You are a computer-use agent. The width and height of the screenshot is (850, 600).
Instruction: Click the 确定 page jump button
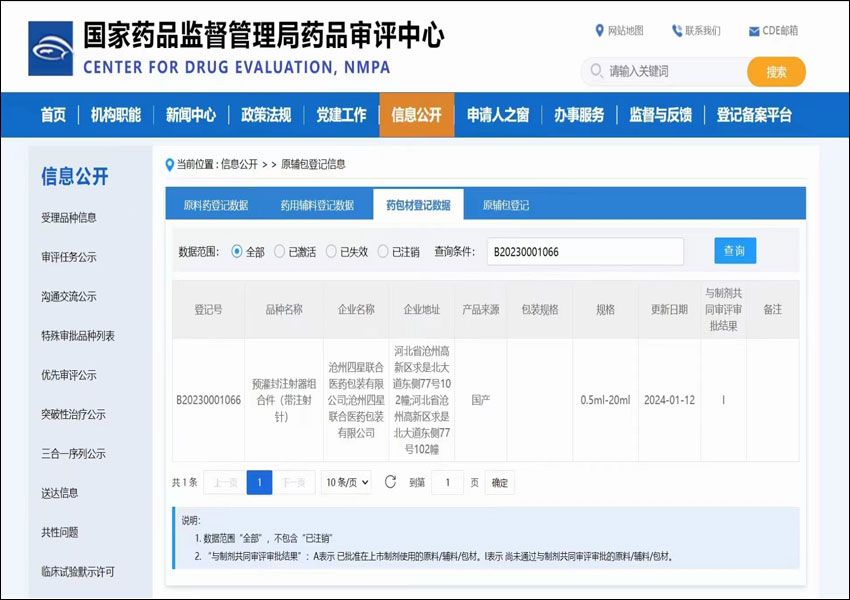[500, 483]
